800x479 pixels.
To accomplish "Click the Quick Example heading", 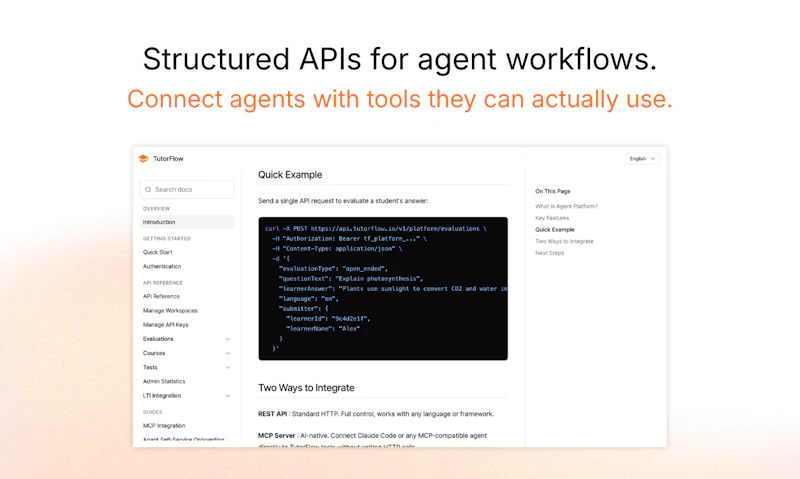I will tap(290, 175).
